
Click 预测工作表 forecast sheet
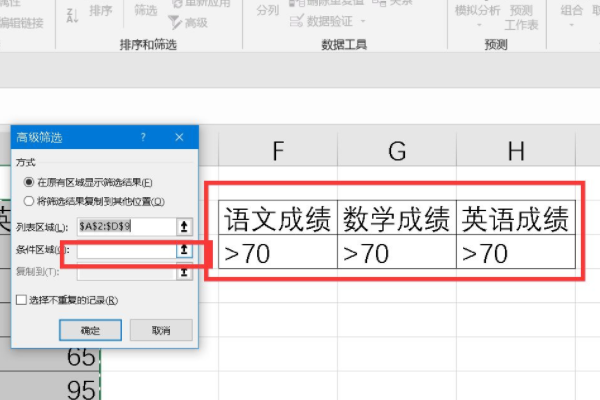coord(521,18)
